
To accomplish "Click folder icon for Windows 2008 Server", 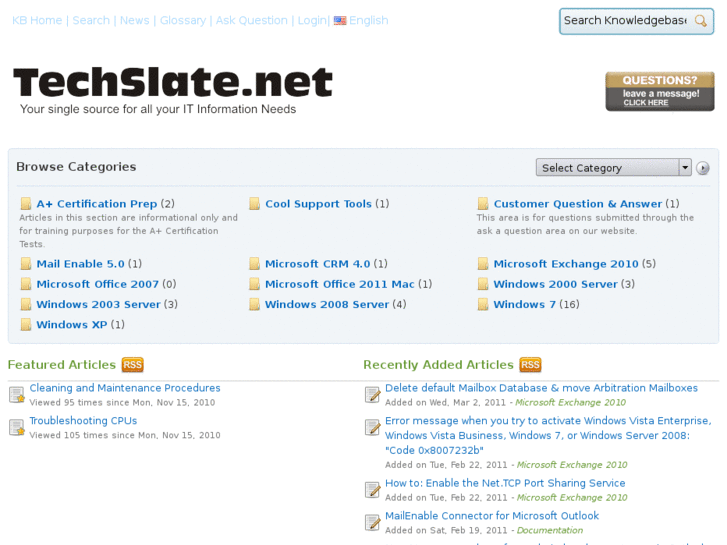I will pos(254,304).
